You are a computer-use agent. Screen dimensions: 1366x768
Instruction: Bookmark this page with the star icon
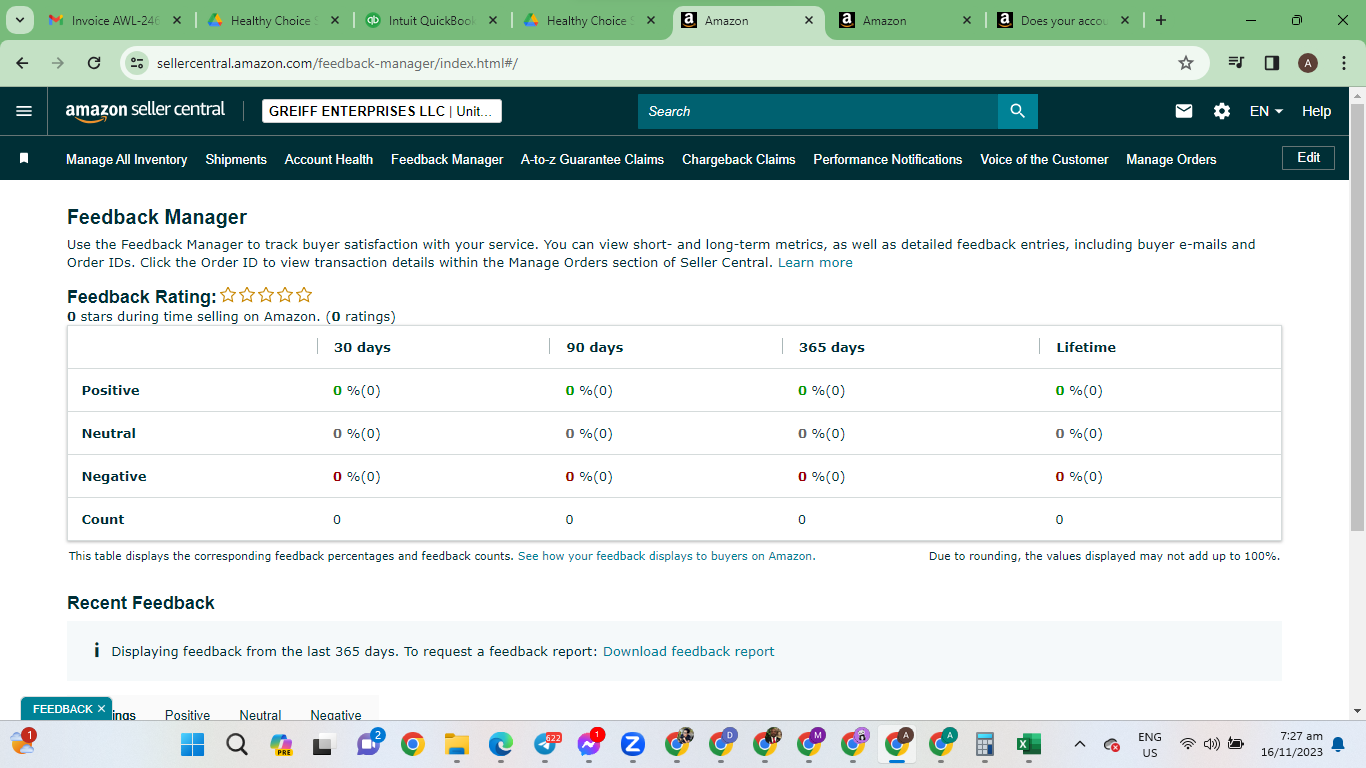click(x=1186, y=63)
